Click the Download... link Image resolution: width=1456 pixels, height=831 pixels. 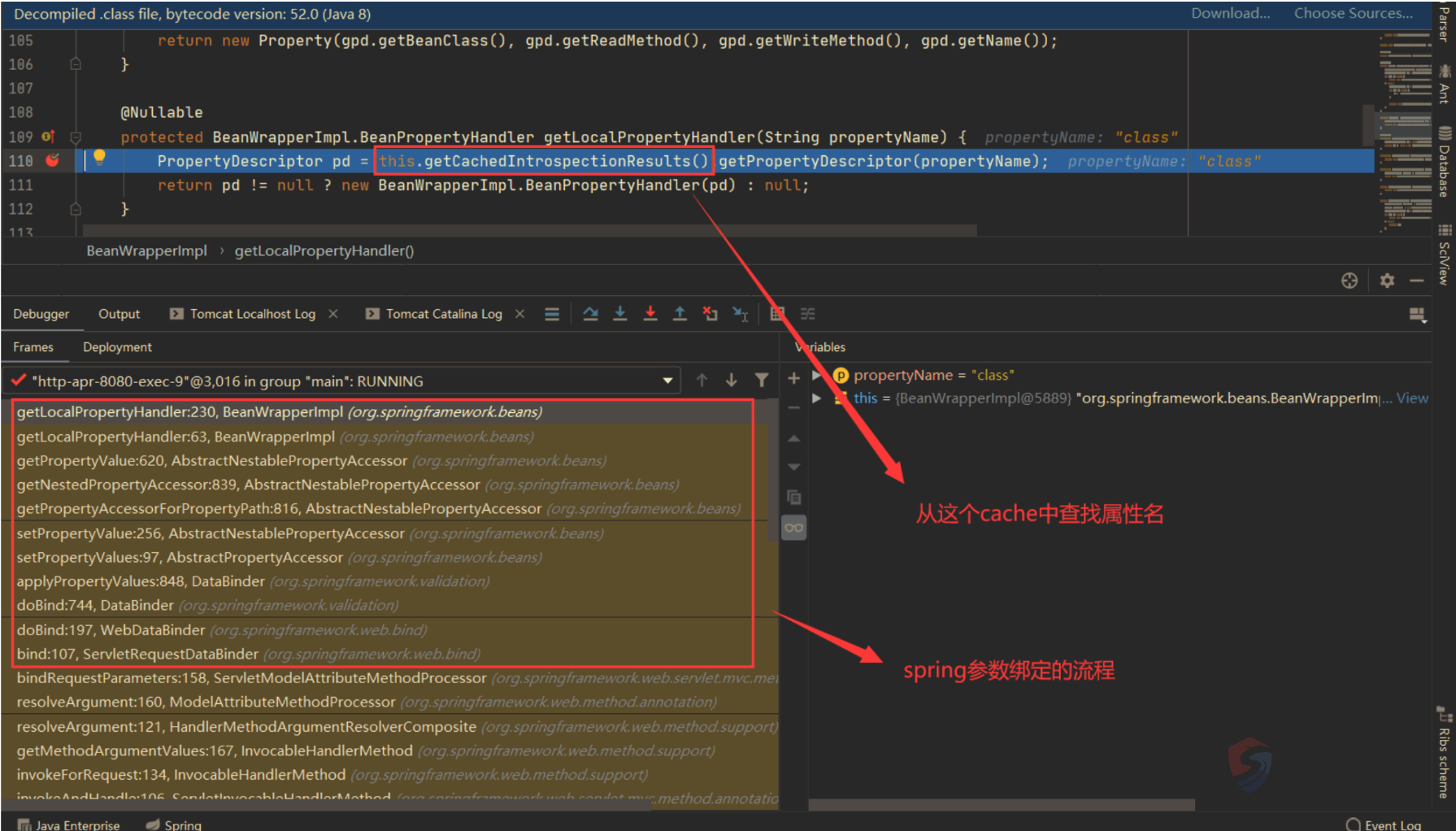(x=1230, y=13)
